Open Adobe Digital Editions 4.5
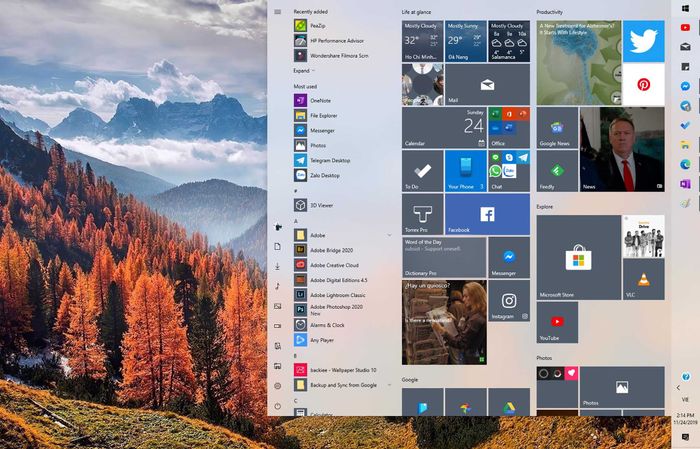Viewport: 700px width, 449px height. coord(342,280)
